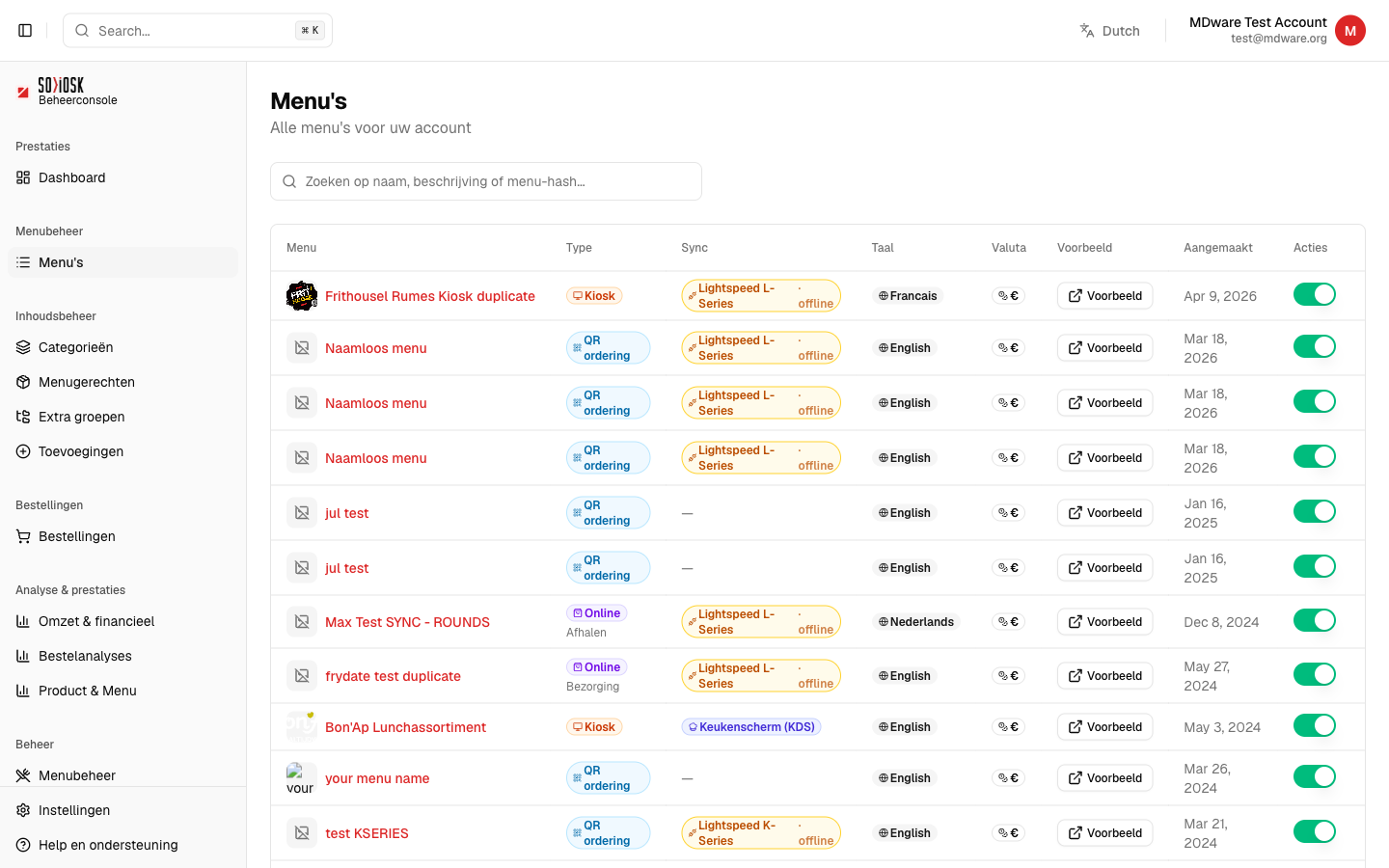This screenshot has height=868, width=1389.
Task: Click the Lightspeed K-Series offline badge
Action: [x=761, y=833]
